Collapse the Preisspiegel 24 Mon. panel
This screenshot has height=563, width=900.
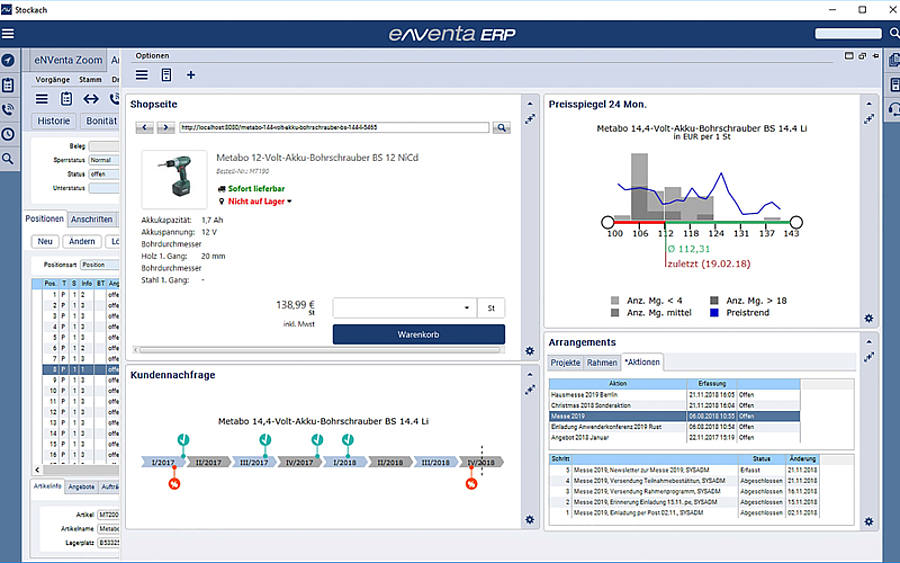pos(869,104)
